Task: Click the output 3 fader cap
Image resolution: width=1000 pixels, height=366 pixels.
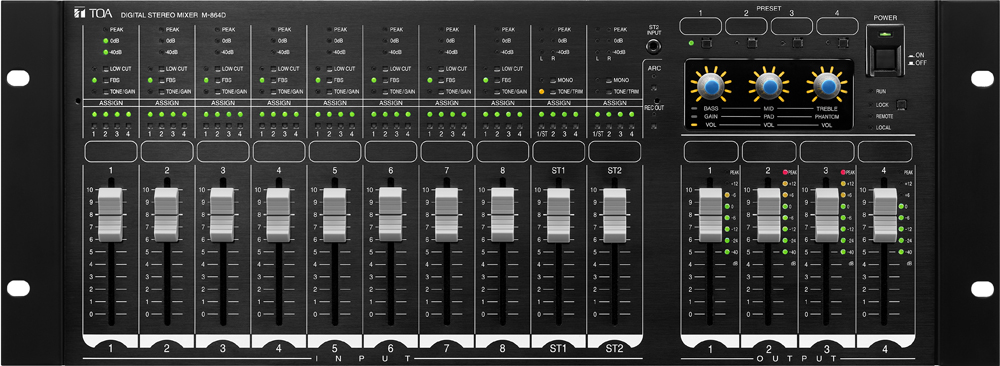Action: coord(827,215)
